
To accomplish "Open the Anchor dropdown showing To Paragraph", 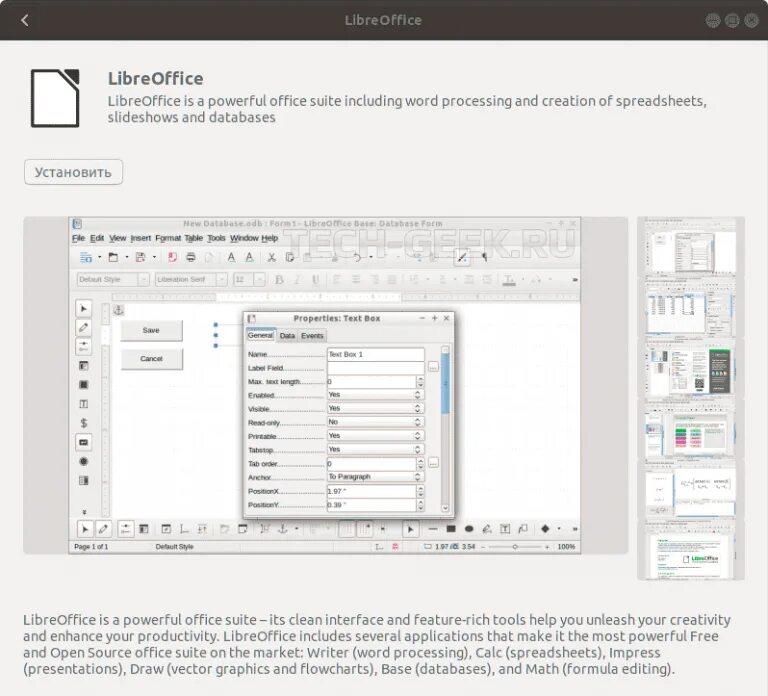I will (375, 477).
